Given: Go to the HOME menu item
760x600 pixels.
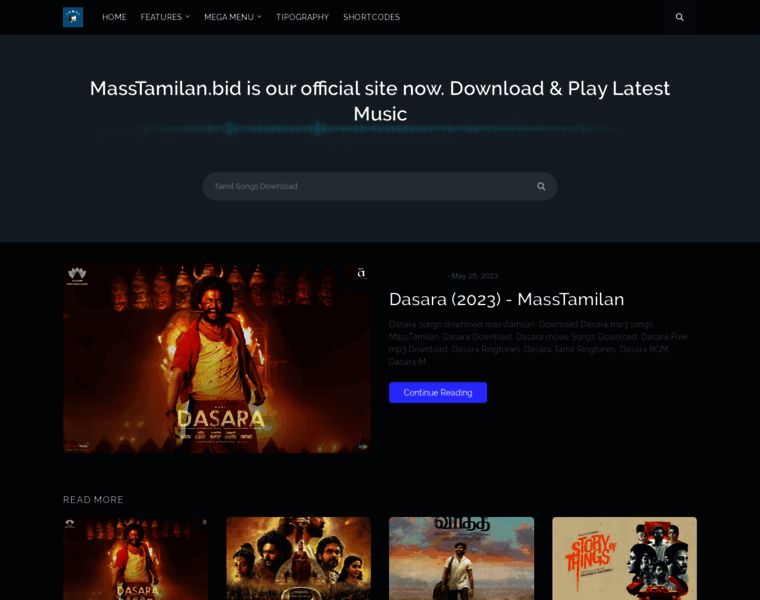Looking at the screenshot, I should (114, 17).
